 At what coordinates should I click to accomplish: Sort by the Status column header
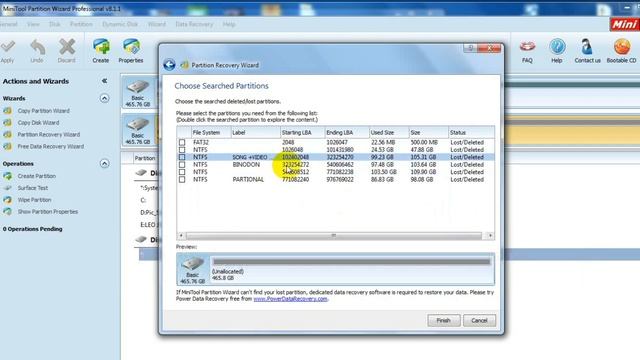point(471,133)
